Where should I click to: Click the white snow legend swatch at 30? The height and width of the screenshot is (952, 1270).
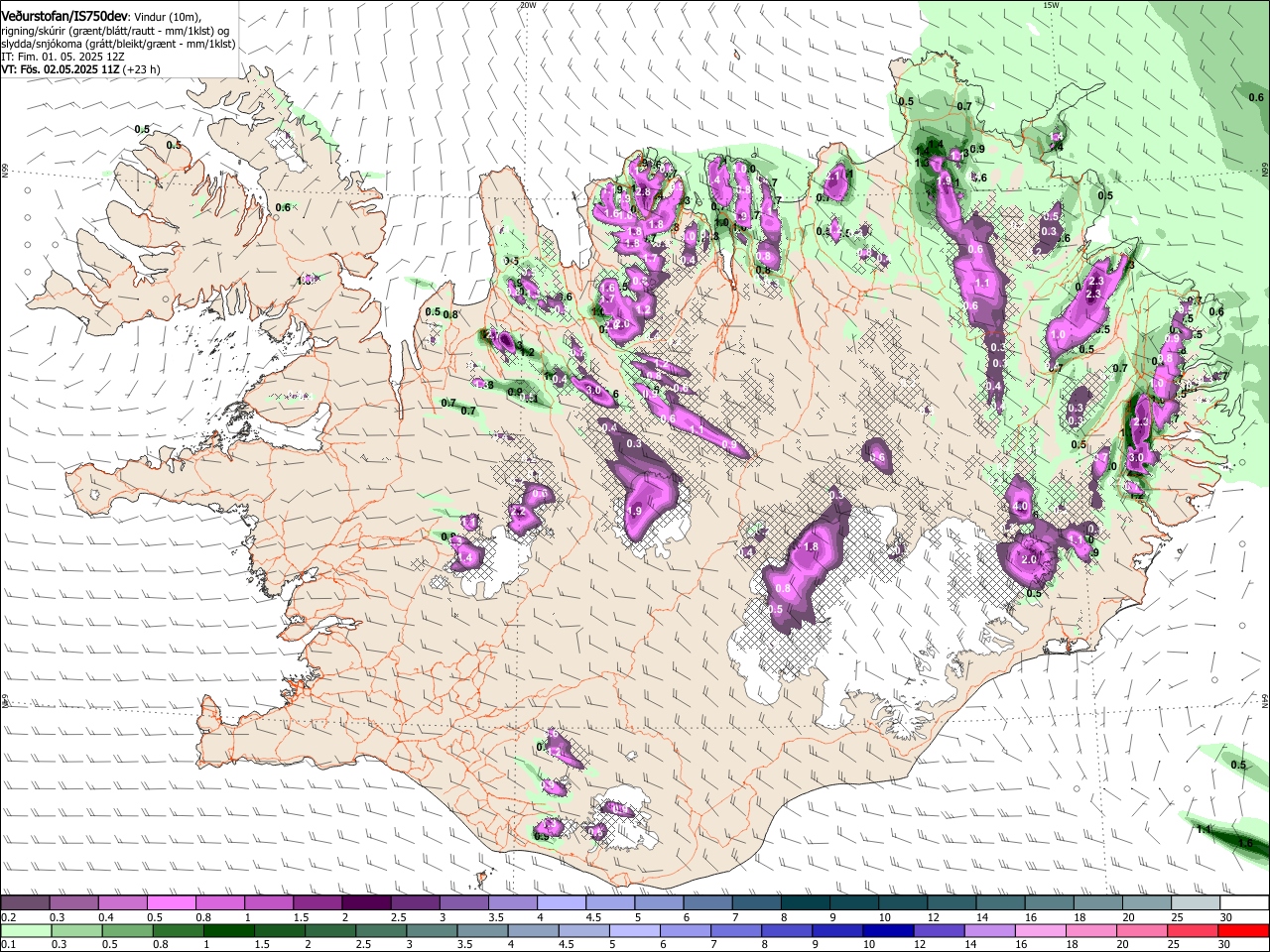(x=1245, y=903)
